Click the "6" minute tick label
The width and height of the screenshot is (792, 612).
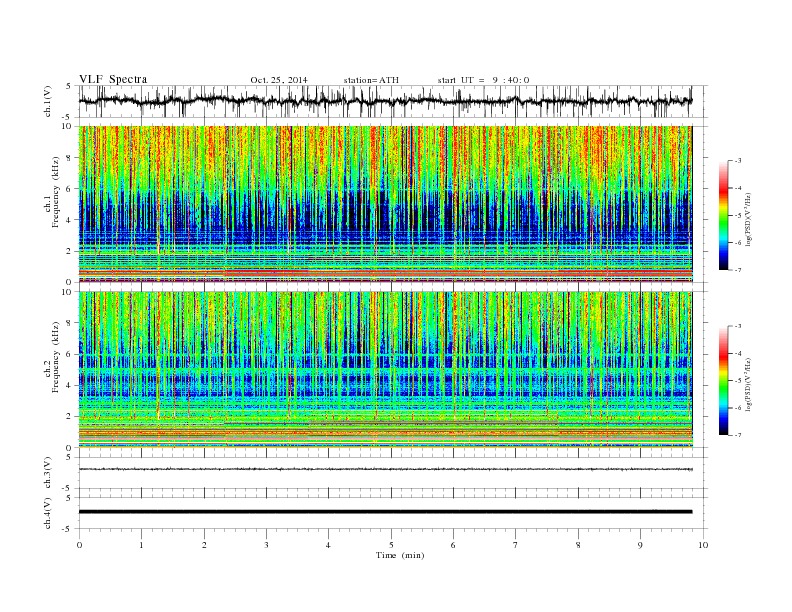(x=453, y=545)
